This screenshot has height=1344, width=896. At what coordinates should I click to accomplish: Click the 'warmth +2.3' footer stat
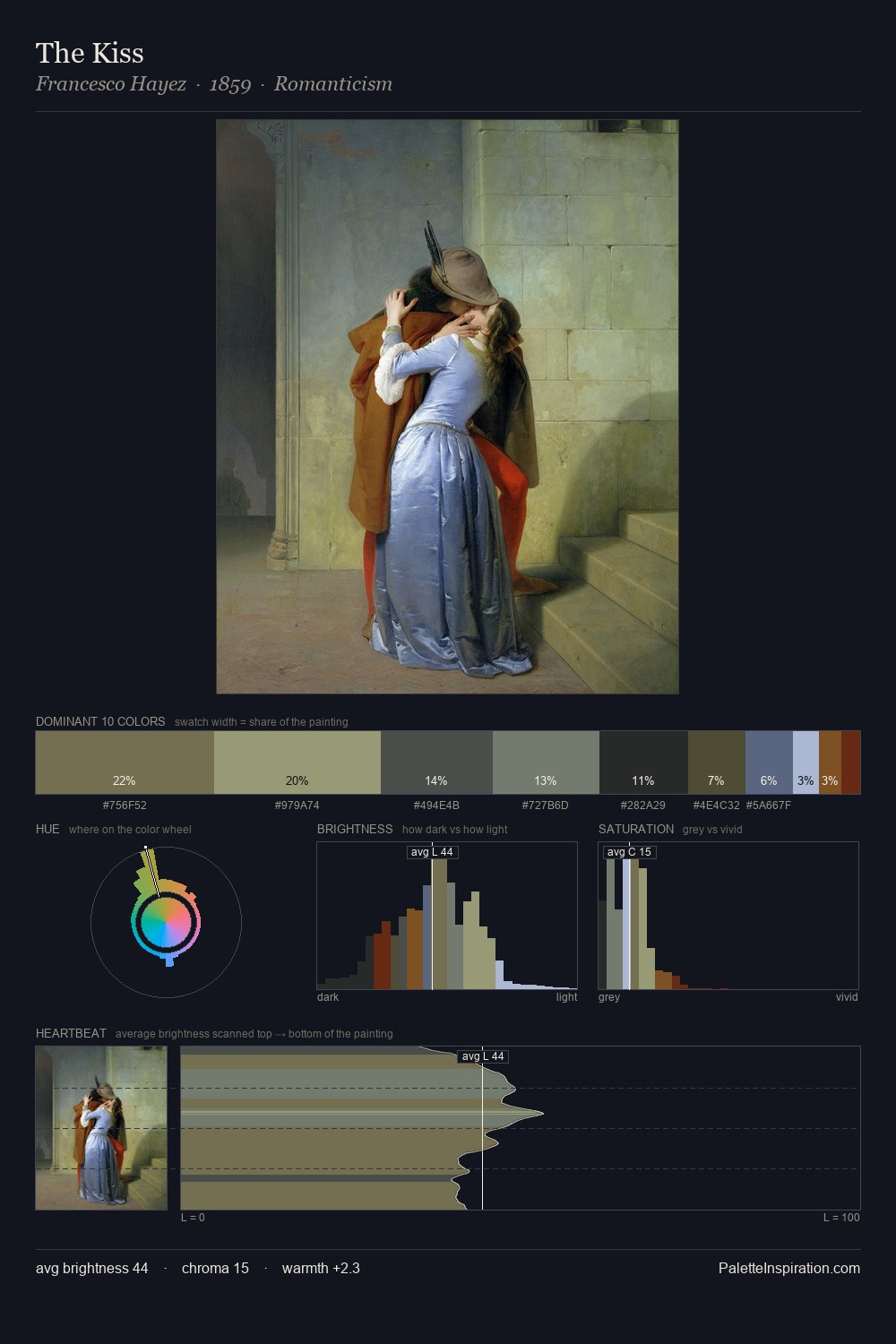(x=321, y=1268)
